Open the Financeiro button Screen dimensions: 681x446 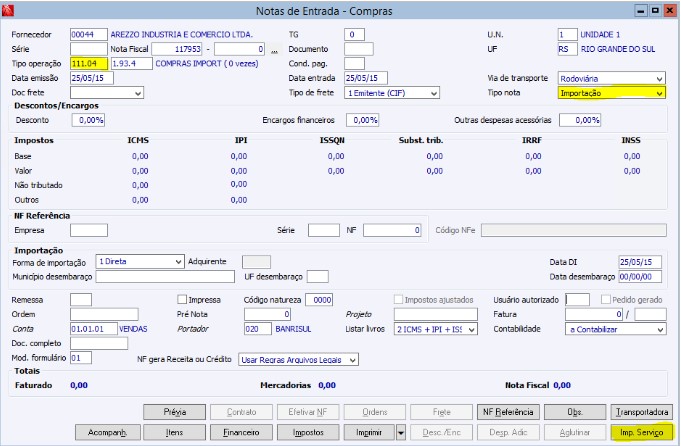pos(241,433)
